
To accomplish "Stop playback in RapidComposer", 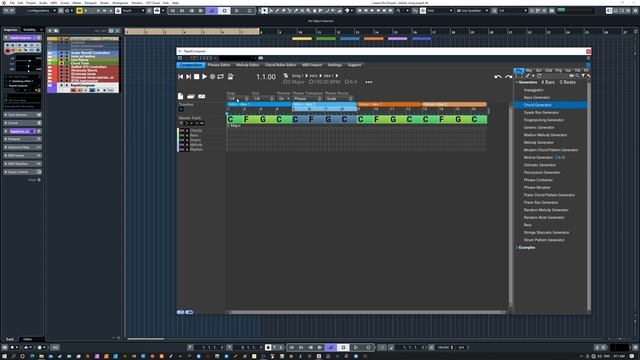I will (196, 76).
